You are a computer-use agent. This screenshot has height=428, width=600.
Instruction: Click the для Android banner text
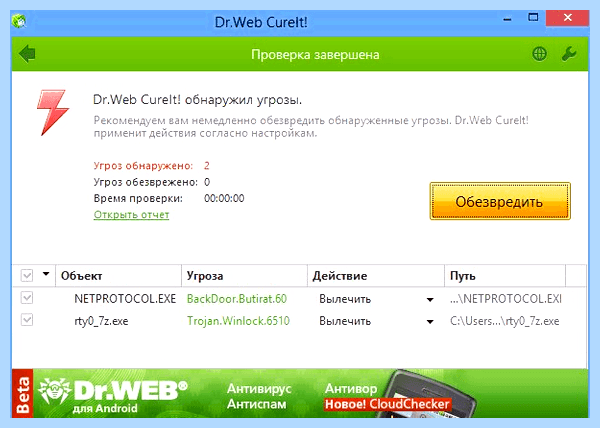point(105,408)
